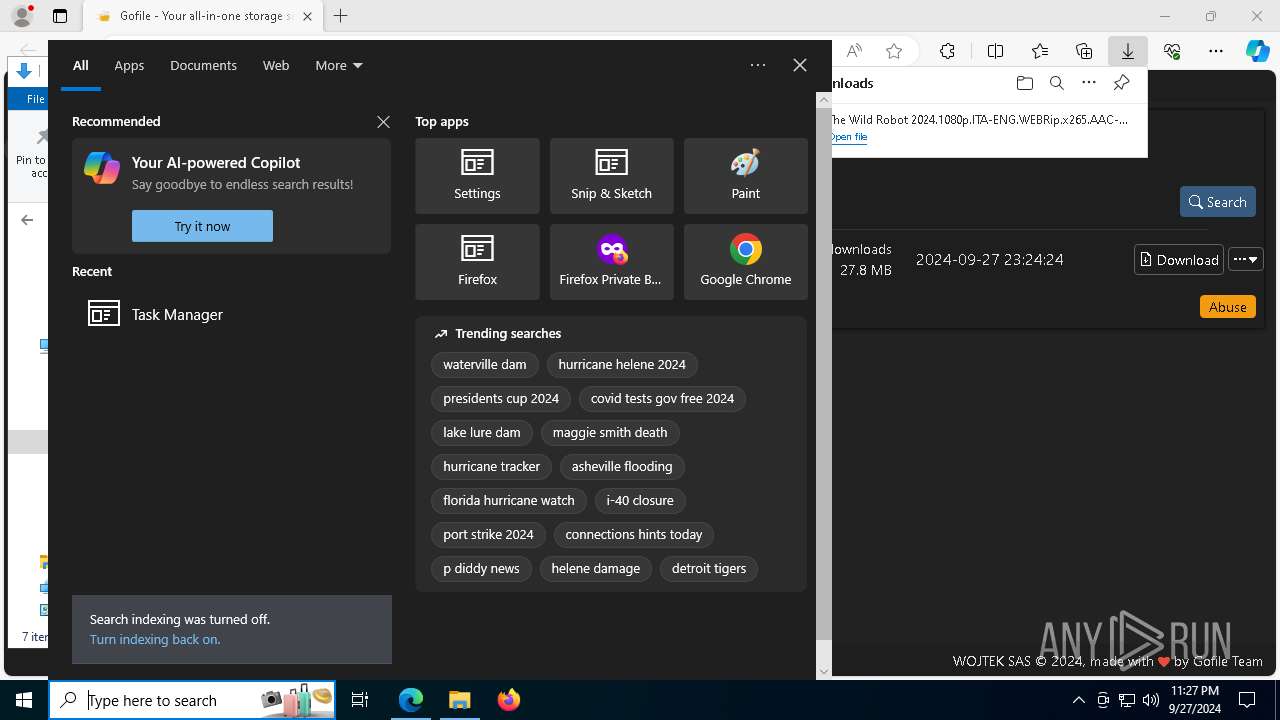This screenshot has width=1280, height=720.
Task: Open Edge Settings and more menu
Action: coord(1216,51)
